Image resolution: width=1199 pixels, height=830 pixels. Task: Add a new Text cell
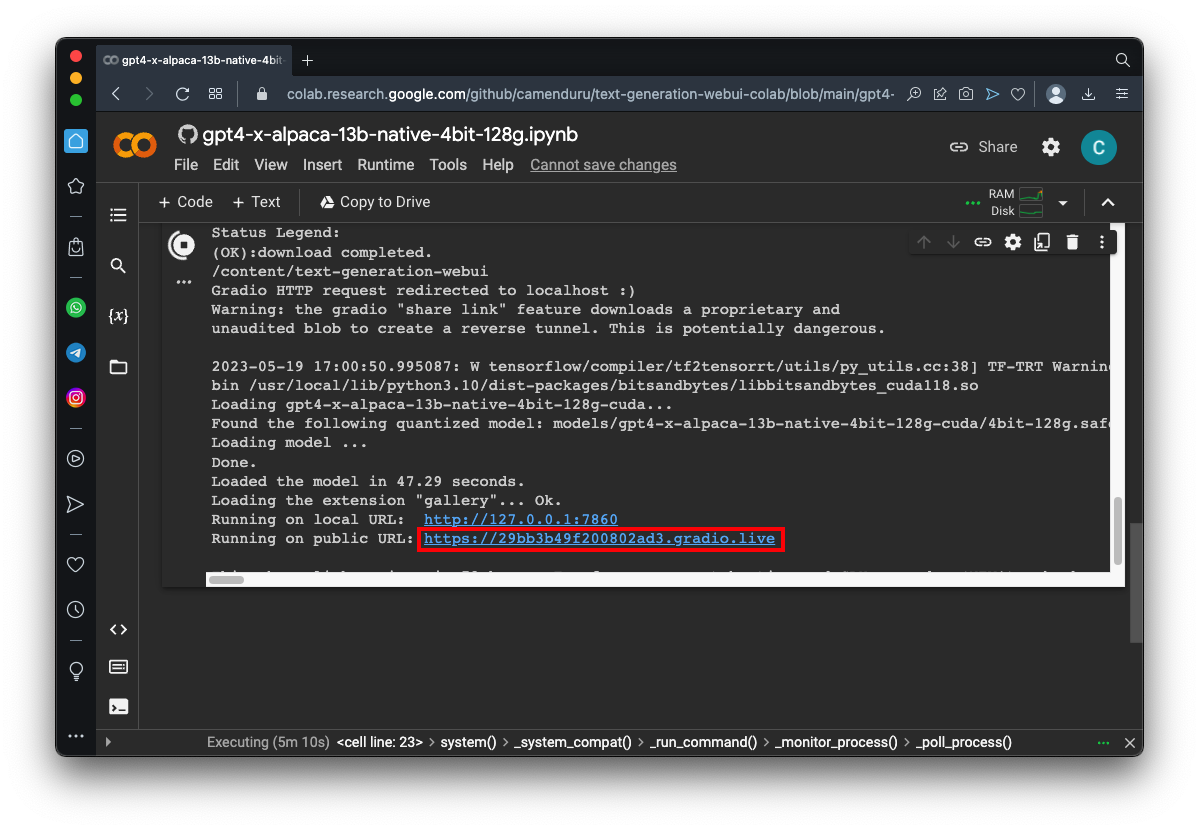[x=257, y=202]
